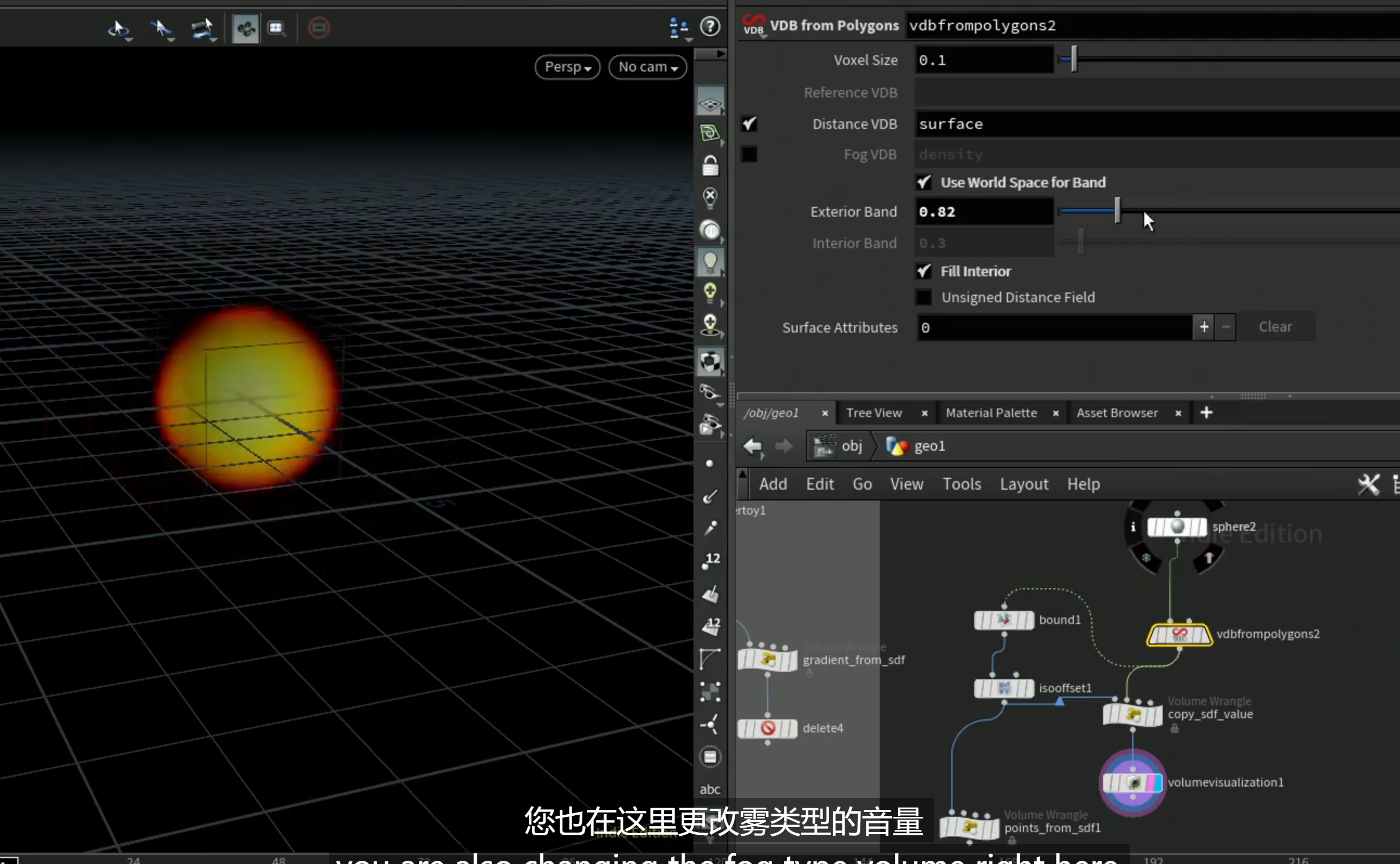The image size is (1400, 864).
Task: Click the volumevisualization1 node
Action: point(1132,782)
